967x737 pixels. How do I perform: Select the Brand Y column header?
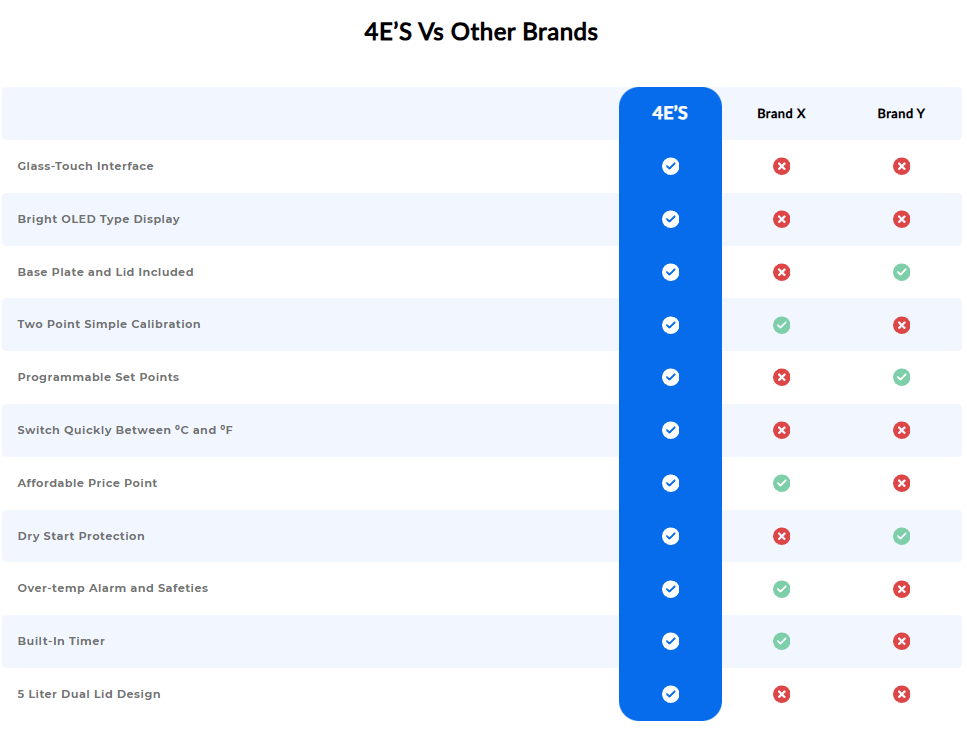click(901, 114)
